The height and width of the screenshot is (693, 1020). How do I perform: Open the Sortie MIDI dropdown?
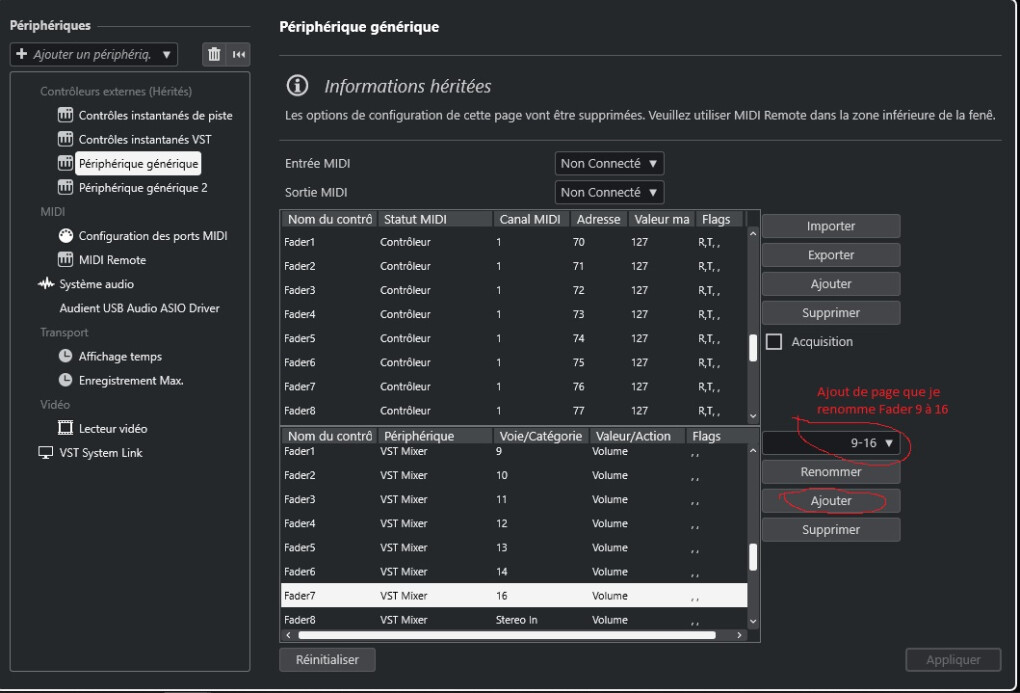point(609,191)
